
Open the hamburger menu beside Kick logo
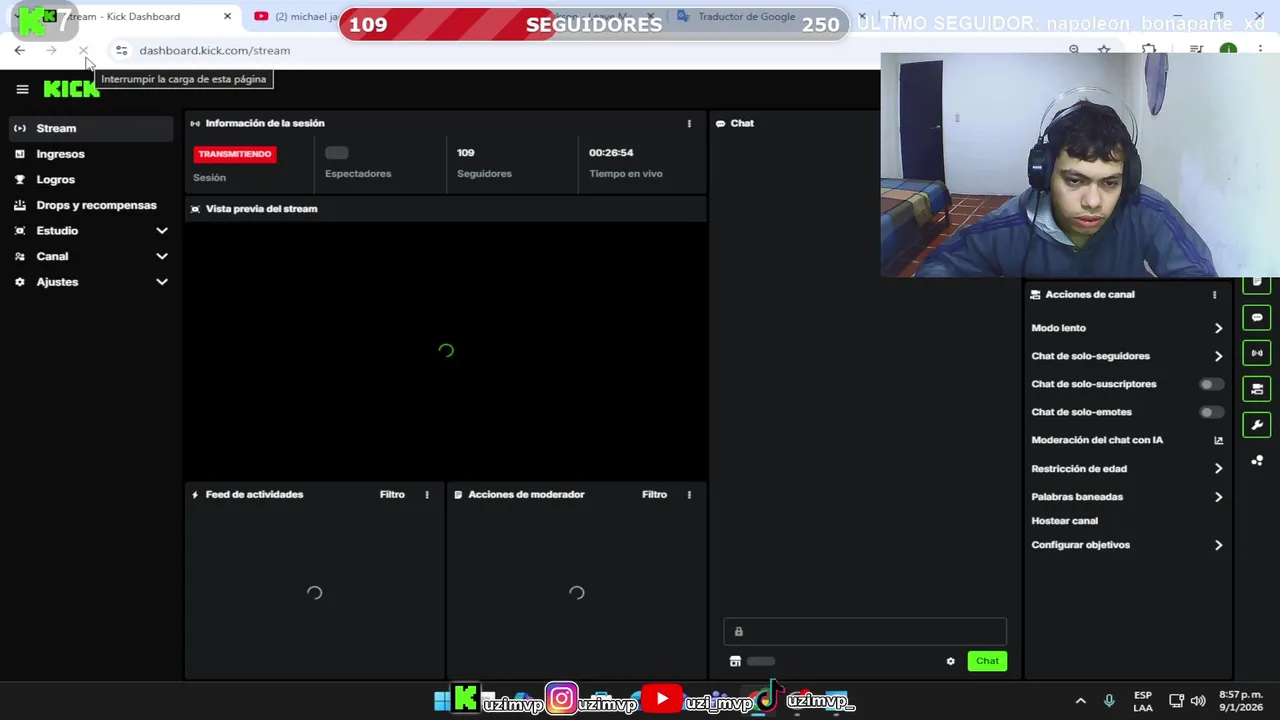pyautogui.click(x=22, y=89)
